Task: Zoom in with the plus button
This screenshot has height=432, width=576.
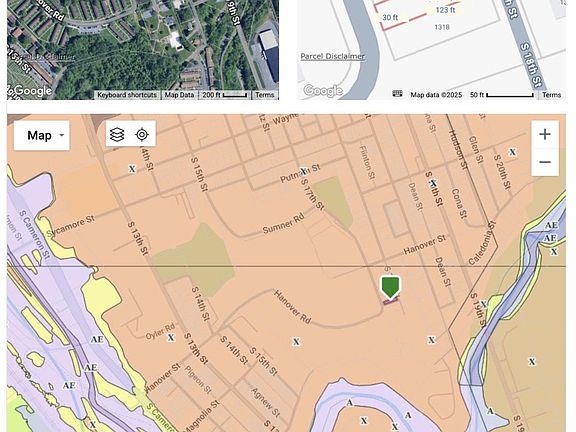Action: click(545, 134)
